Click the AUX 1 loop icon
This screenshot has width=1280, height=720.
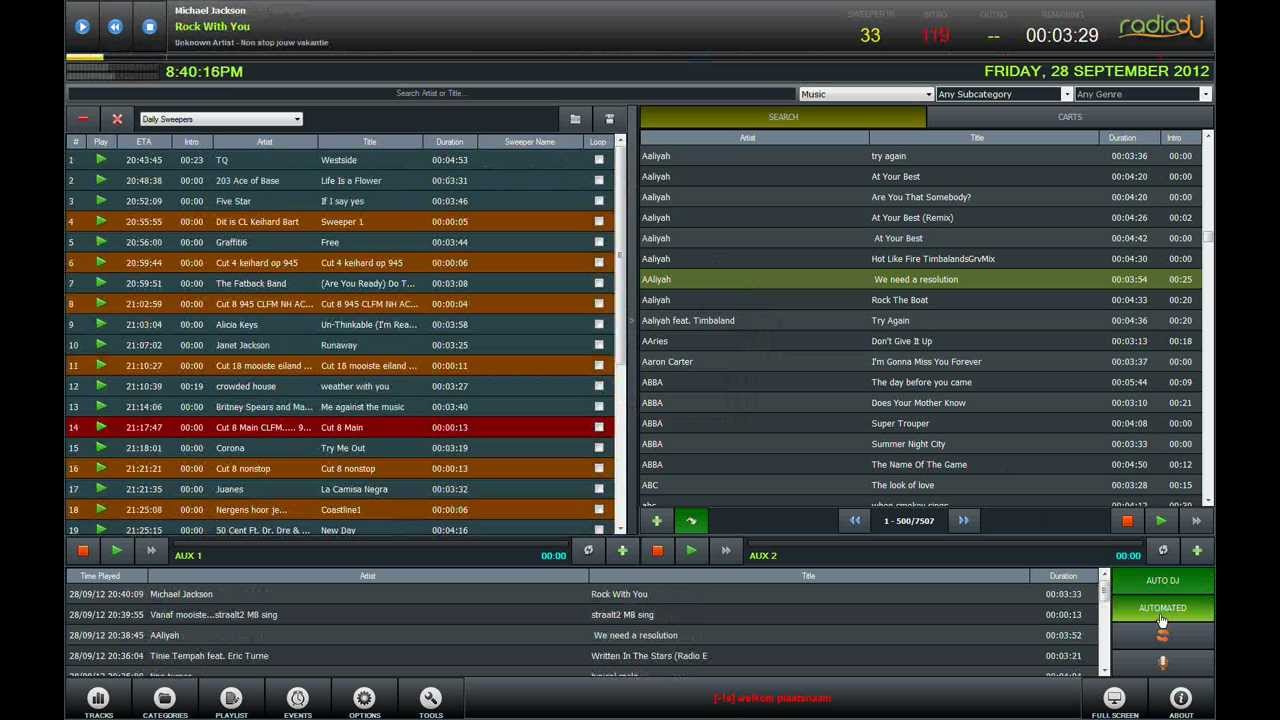point(588,550)
